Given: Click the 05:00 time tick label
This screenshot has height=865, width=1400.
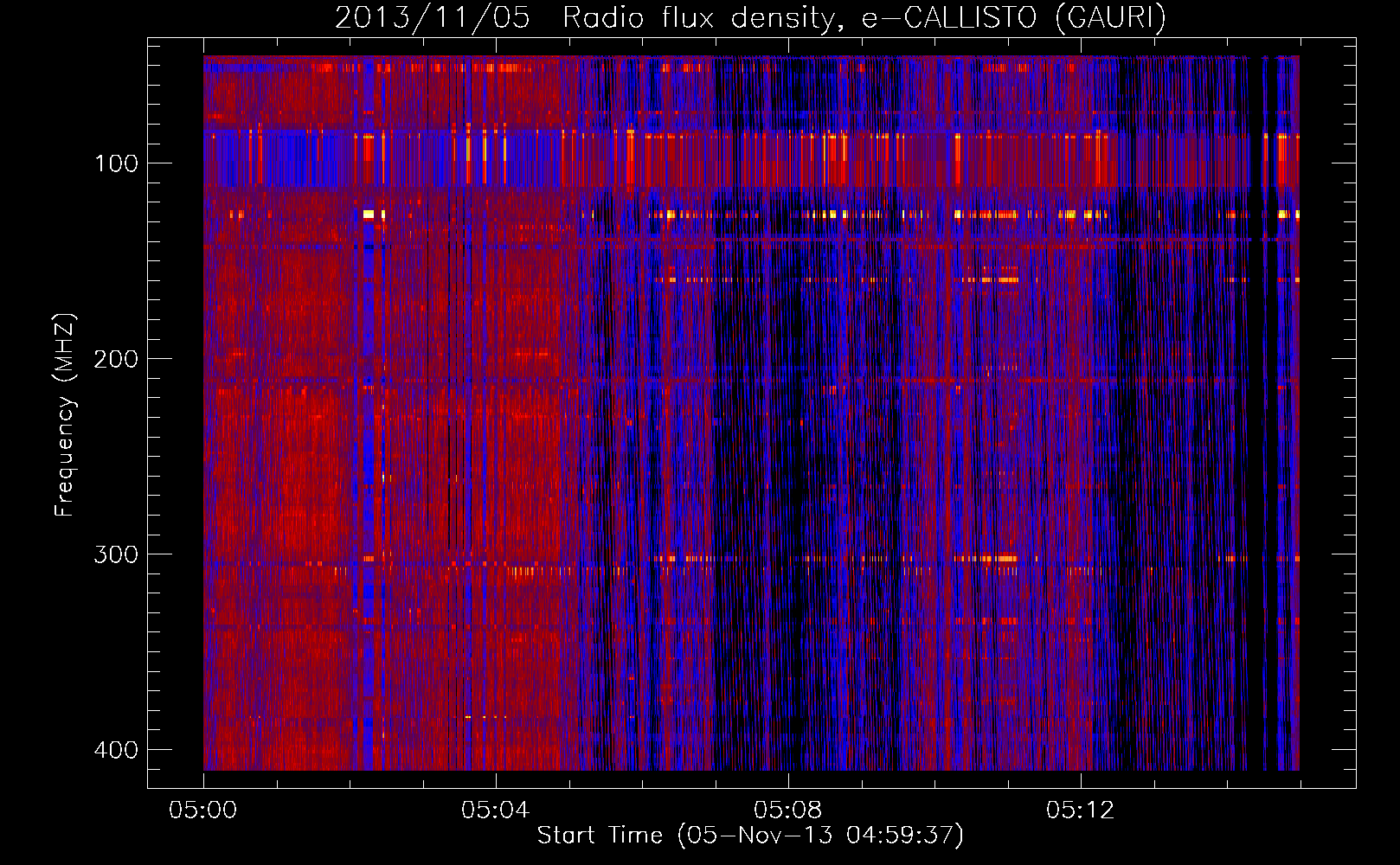Looking at the screenshot, I should coord(203,811).
